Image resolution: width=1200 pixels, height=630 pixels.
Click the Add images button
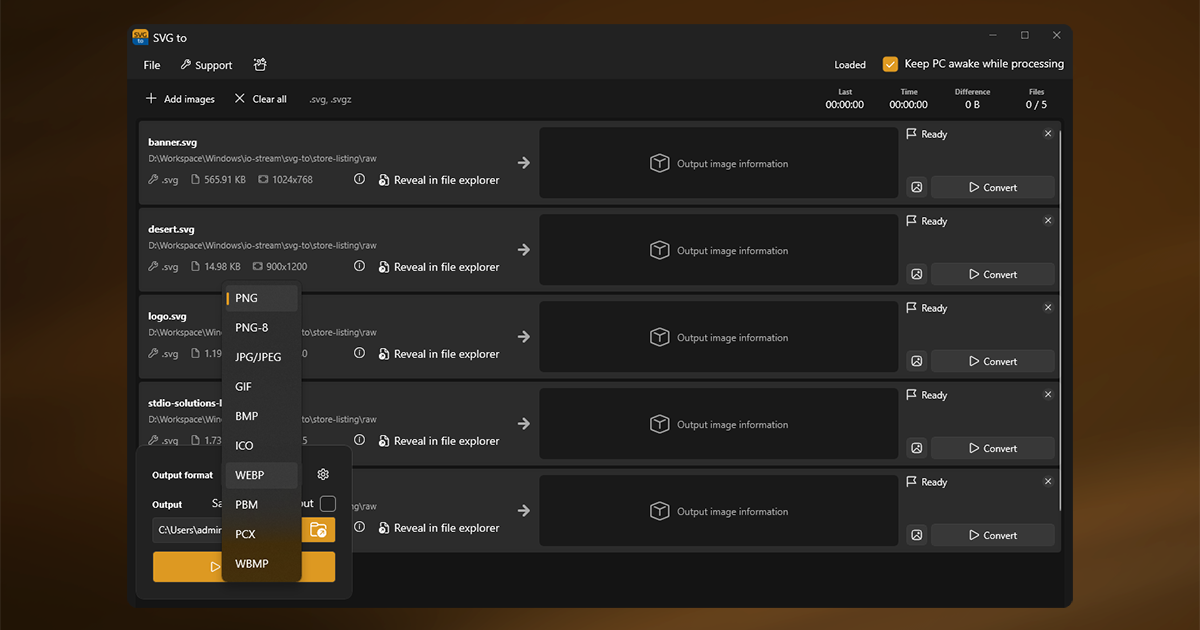pos(180,99)
